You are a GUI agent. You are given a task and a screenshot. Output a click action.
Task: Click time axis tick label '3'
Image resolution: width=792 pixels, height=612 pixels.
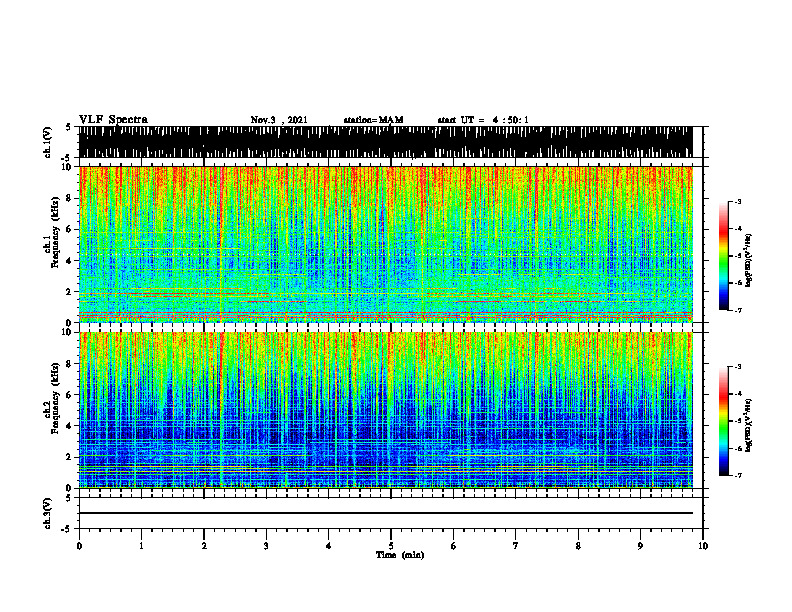[x=266, y=546]
